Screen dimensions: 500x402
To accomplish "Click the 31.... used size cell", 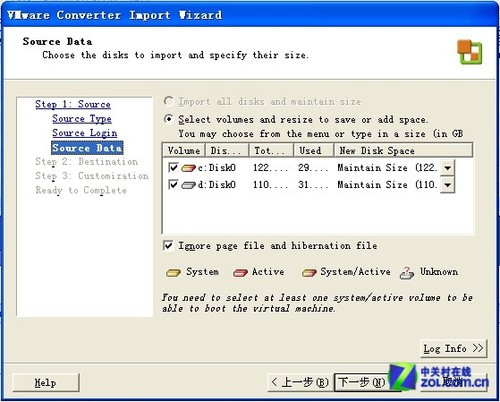I will click(313, 185).
